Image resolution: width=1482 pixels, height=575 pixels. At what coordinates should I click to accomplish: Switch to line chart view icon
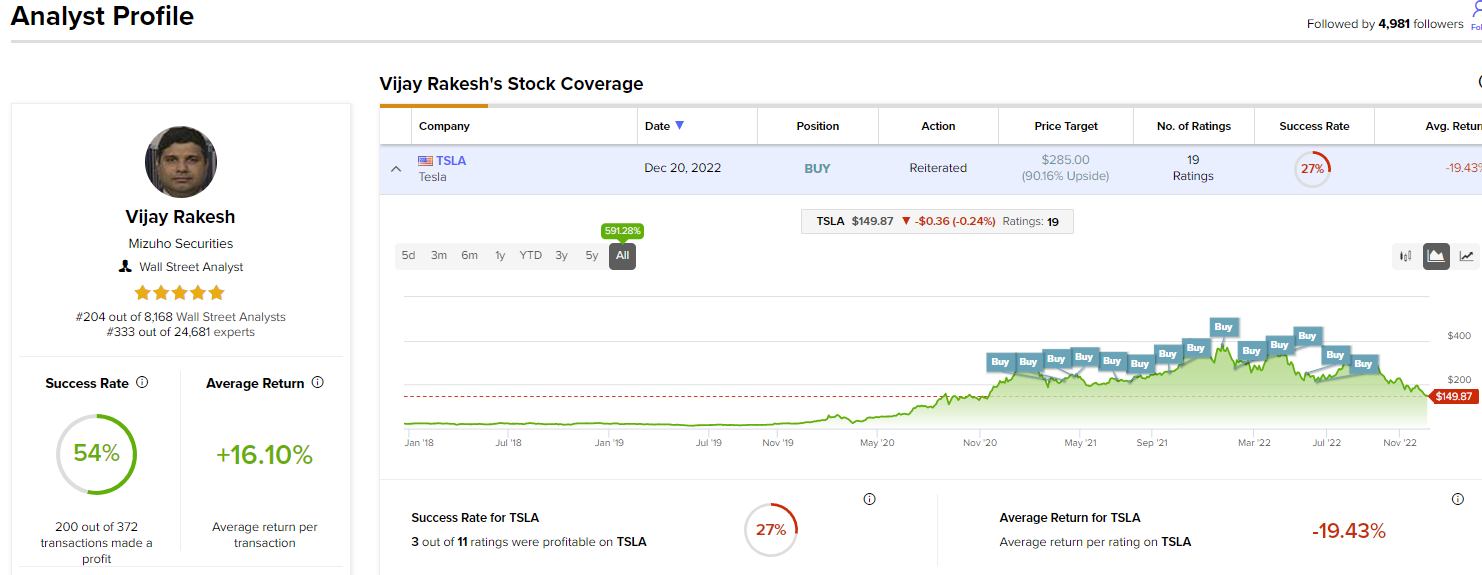(x=1466, y=256)
